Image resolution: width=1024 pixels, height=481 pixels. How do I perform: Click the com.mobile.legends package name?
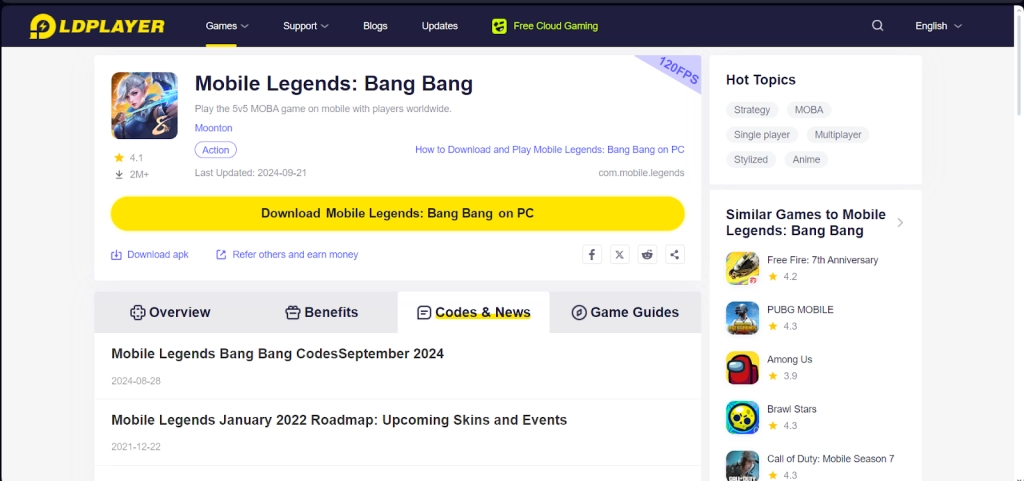point(641,173)
